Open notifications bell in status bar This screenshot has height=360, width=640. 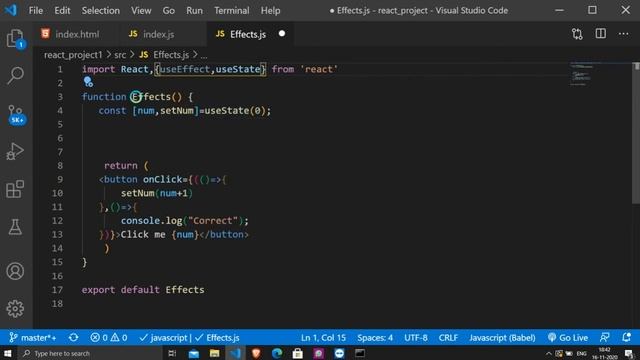click(627, 338)
